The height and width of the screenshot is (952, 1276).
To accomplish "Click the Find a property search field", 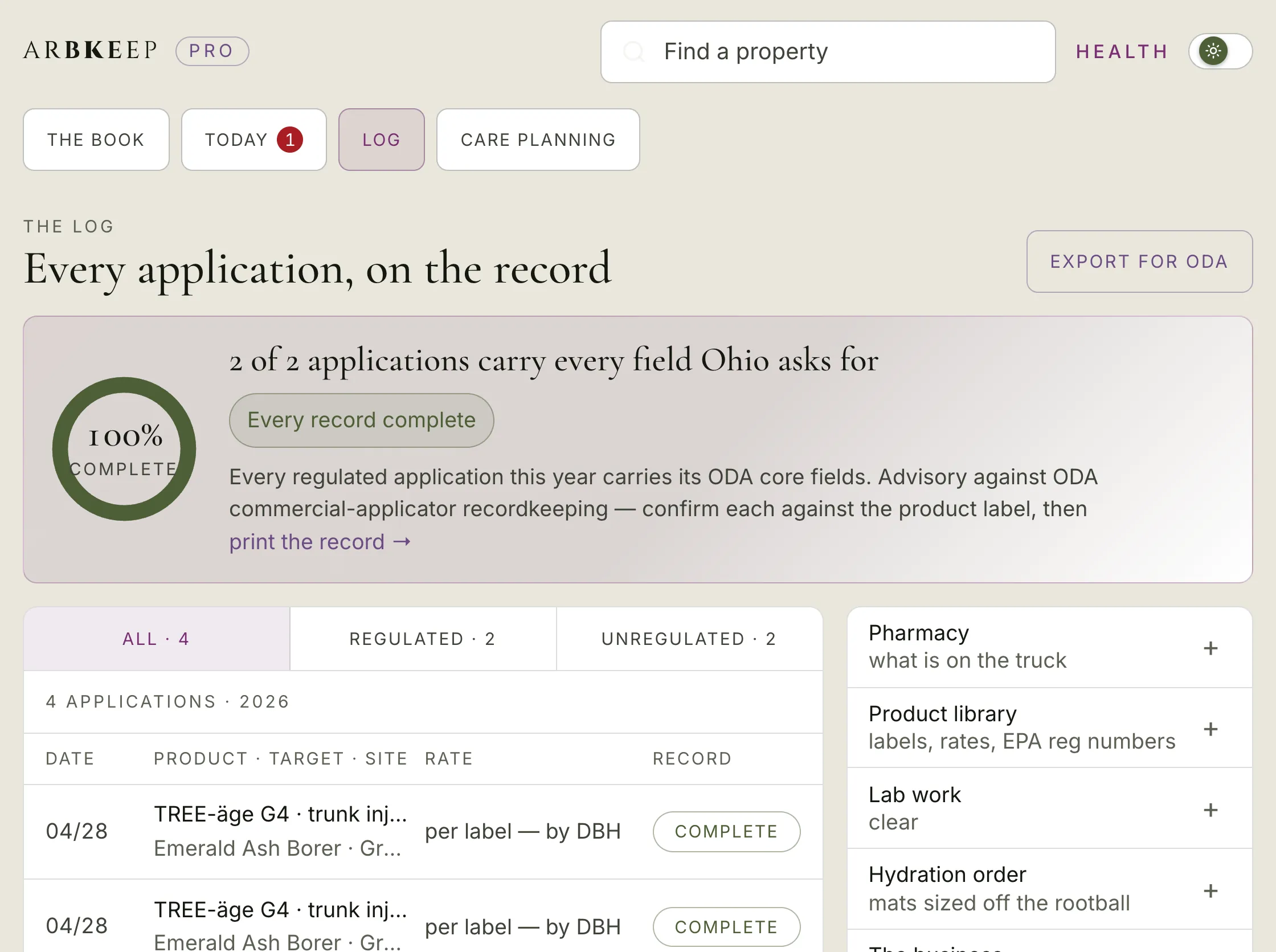I will click(827, 51).
